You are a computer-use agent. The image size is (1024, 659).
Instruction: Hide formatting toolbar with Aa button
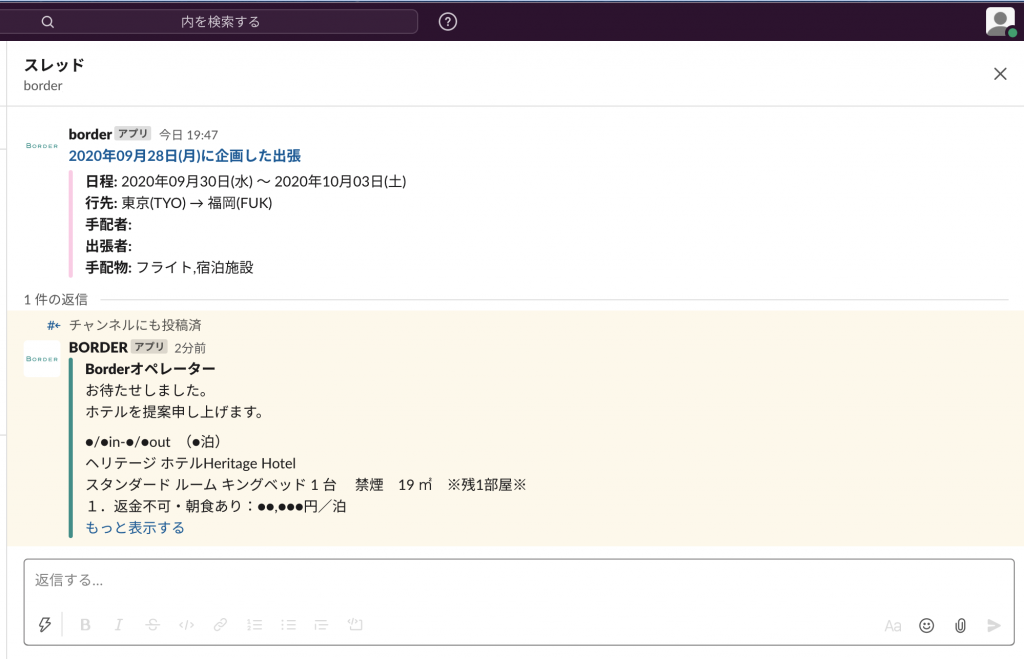click(x=892, y=626)
